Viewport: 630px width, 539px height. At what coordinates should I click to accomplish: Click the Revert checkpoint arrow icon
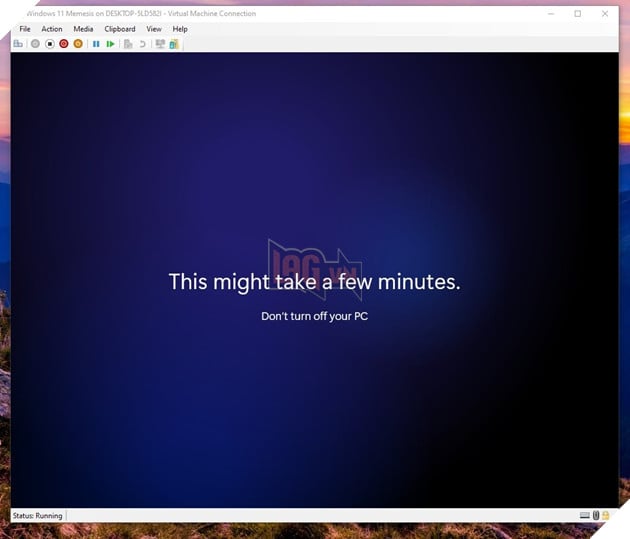142,44
